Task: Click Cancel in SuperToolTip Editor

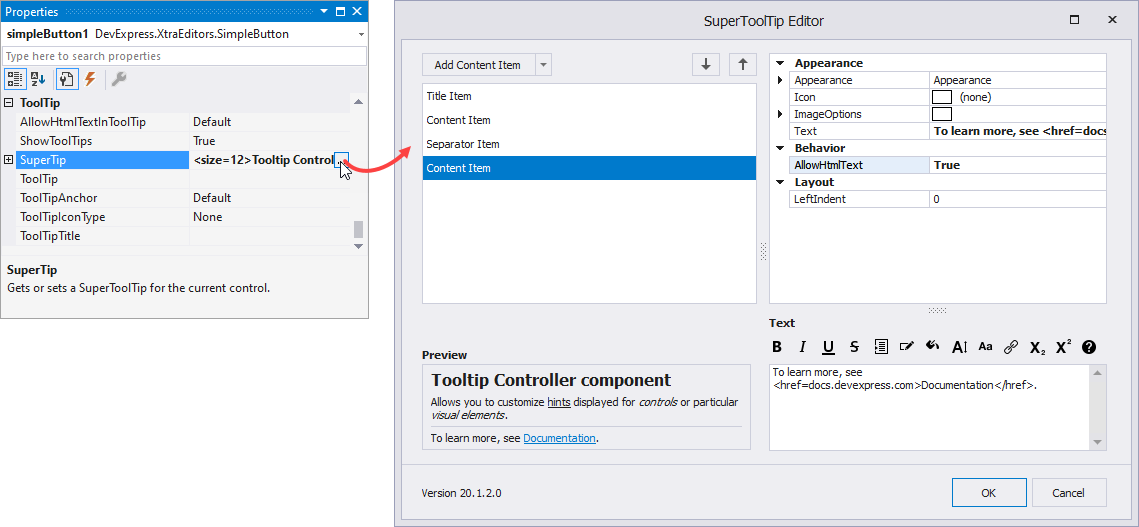Action: [1069, 492]
